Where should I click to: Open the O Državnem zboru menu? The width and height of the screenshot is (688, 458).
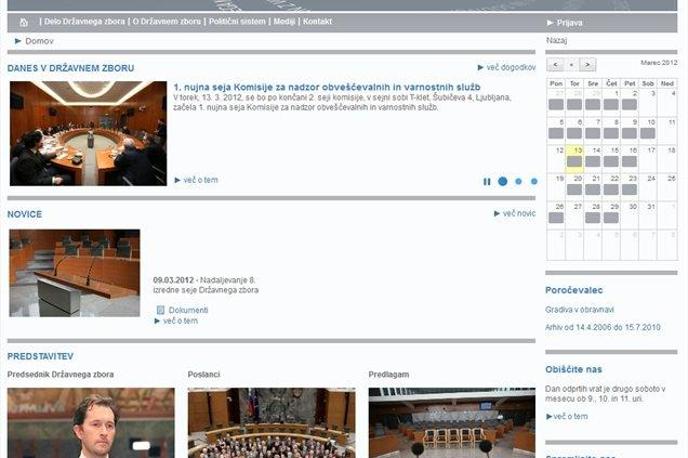[167, 21]
